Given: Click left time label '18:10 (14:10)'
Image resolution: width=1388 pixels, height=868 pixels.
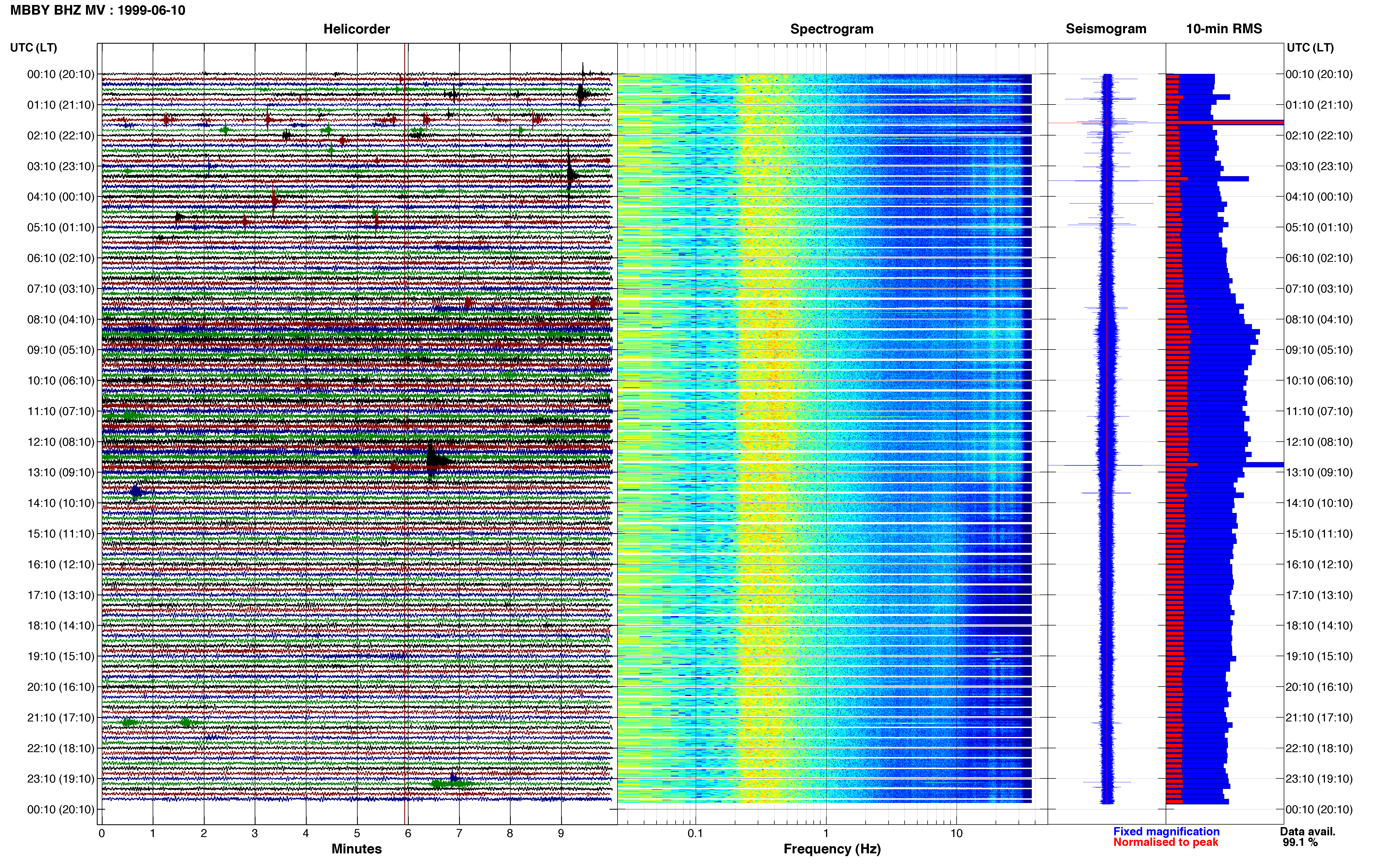Looking at the screenshot, I should coord(61,626).
